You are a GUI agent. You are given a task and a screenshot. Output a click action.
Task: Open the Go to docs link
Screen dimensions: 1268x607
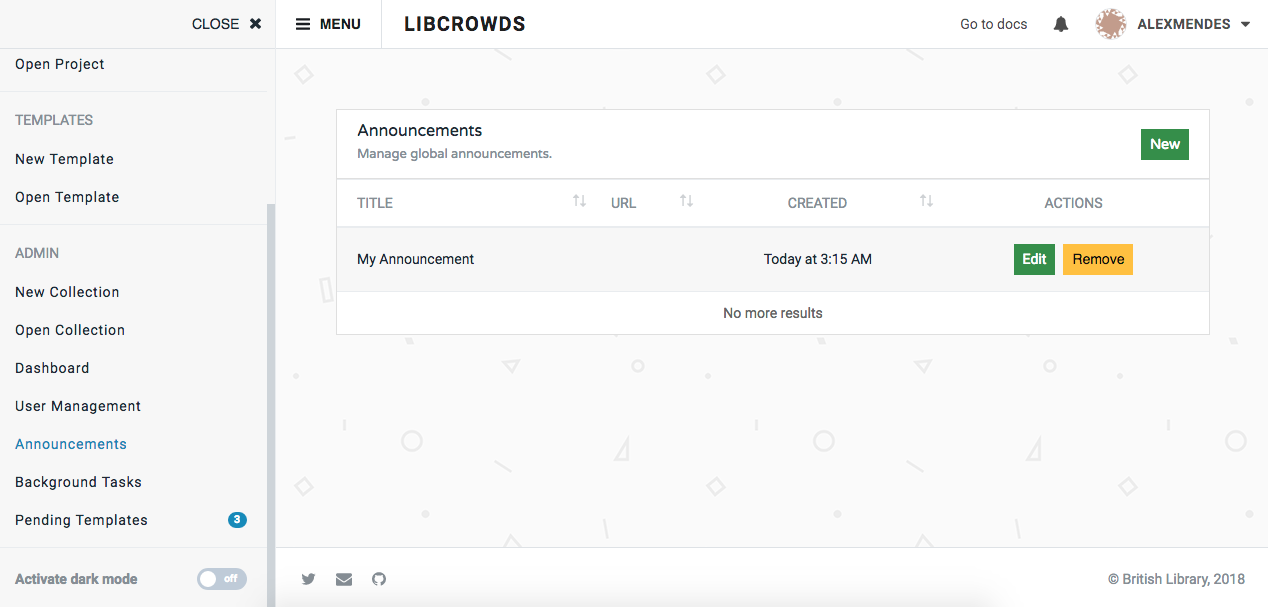coord(993,23)
